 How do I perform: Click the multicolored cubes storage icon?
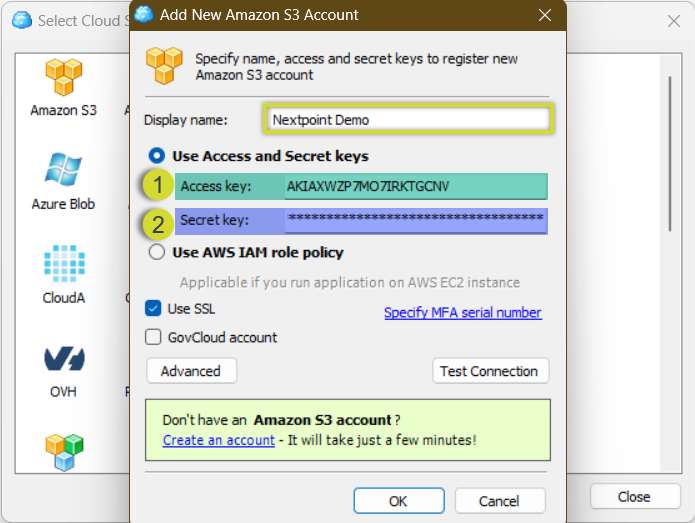[64, 452]
